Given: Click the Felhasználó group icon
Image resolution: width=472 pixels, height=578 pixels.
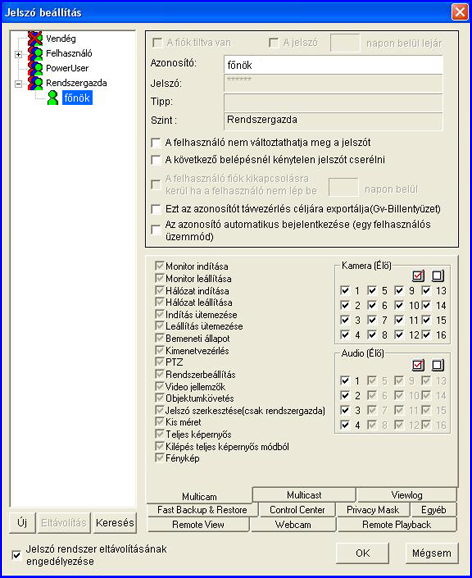Looking at the screenshot, I should (x=35, y=53).
